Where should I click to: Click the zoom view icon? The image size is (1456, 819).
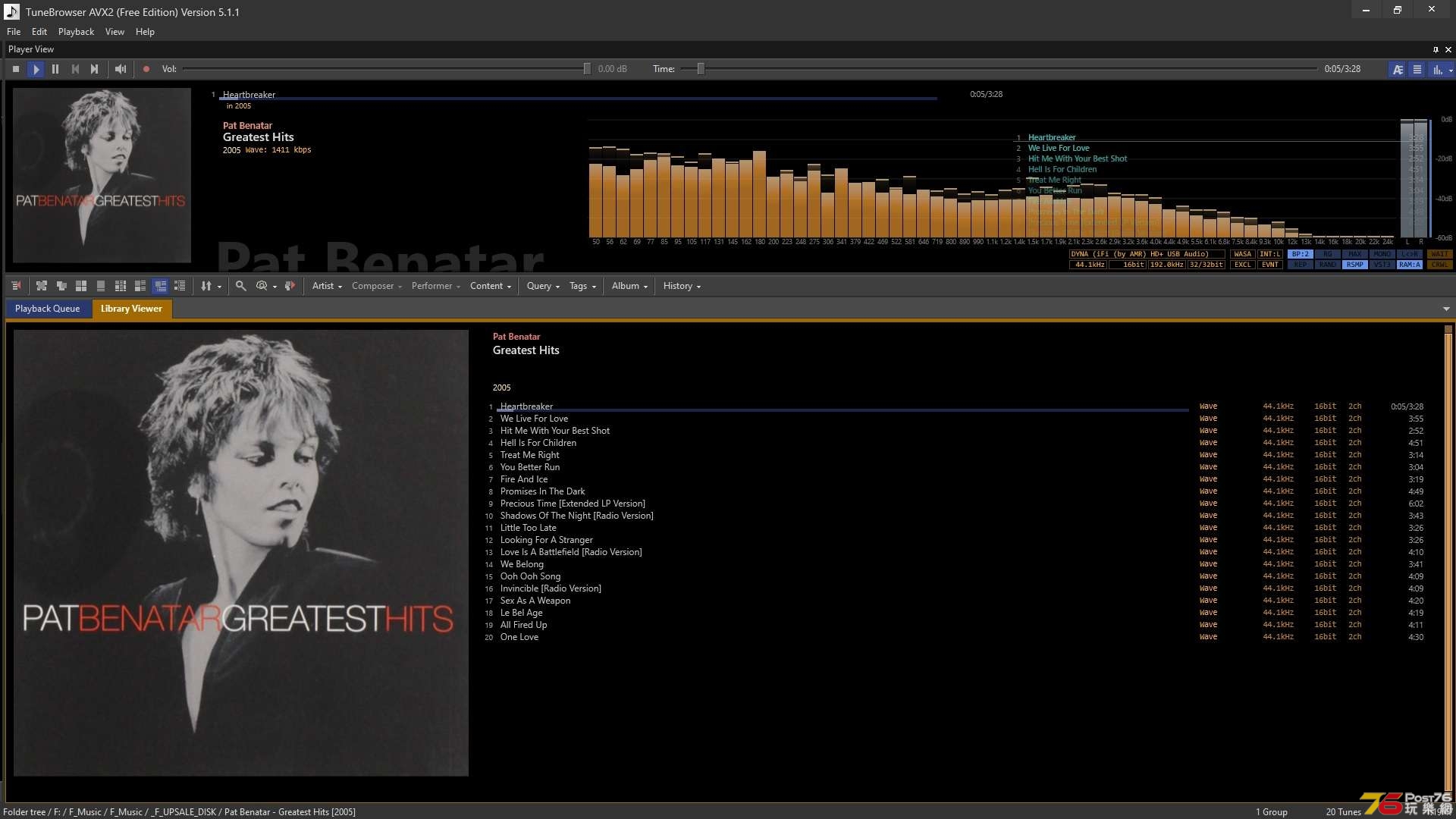click(x=262, y=286)
